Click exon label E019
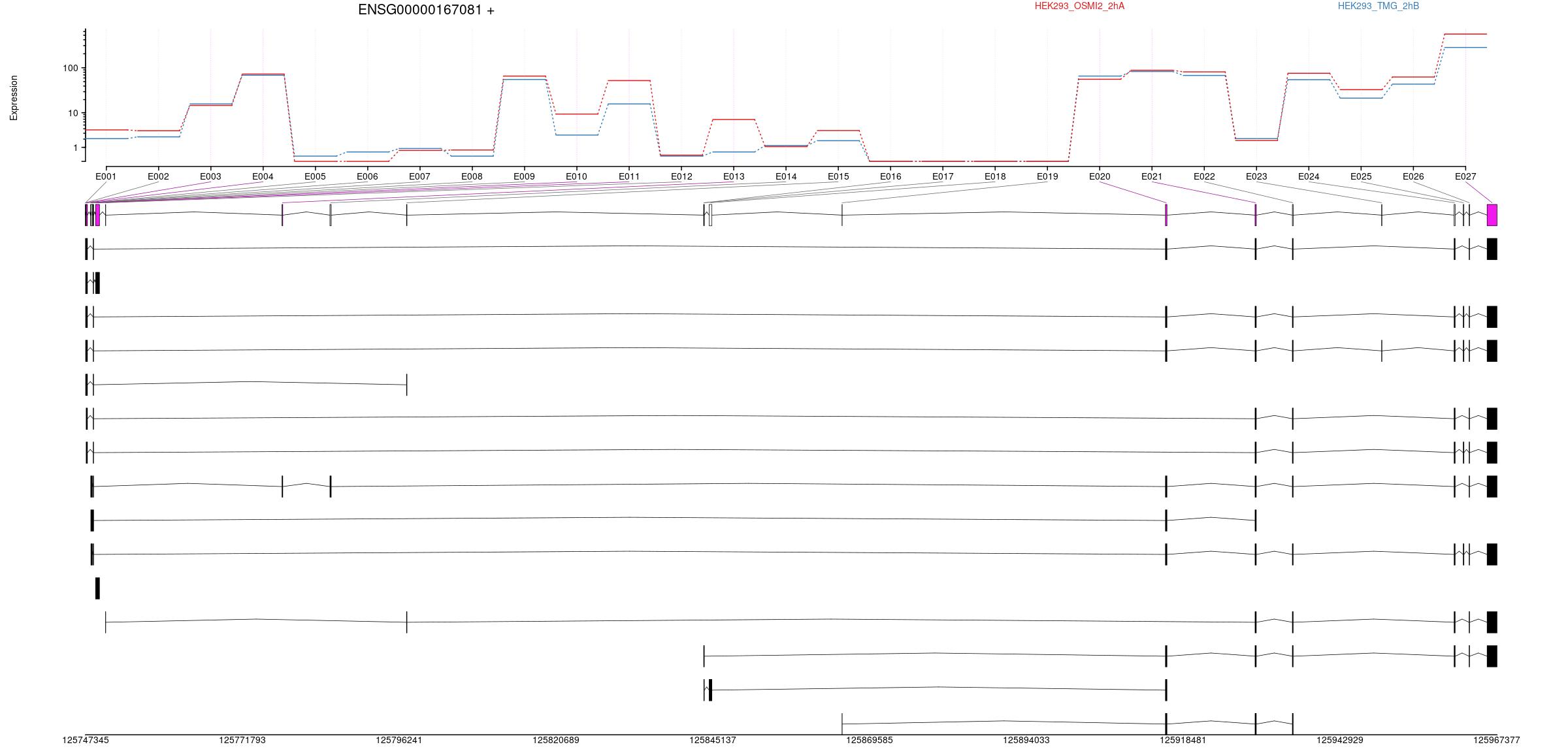Screen dimensions: 1568x751 [1047, 176]
